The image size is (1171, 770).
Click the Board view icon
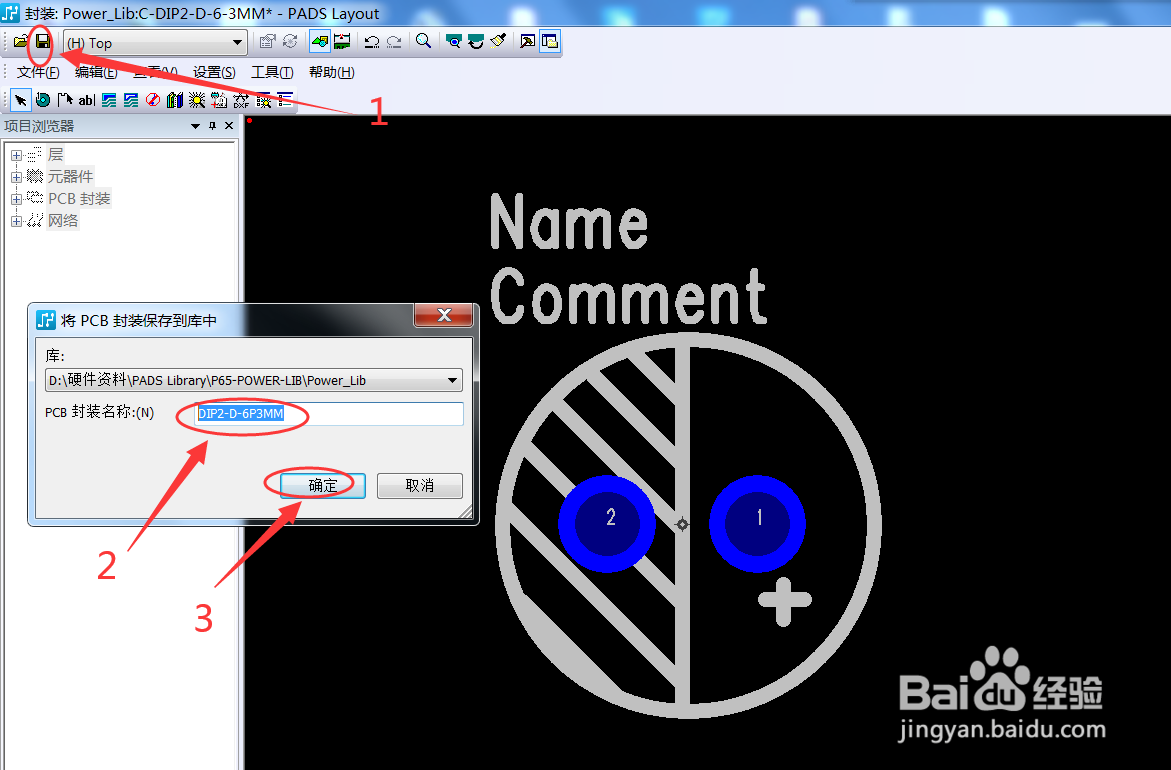click(x=453, y=42)
